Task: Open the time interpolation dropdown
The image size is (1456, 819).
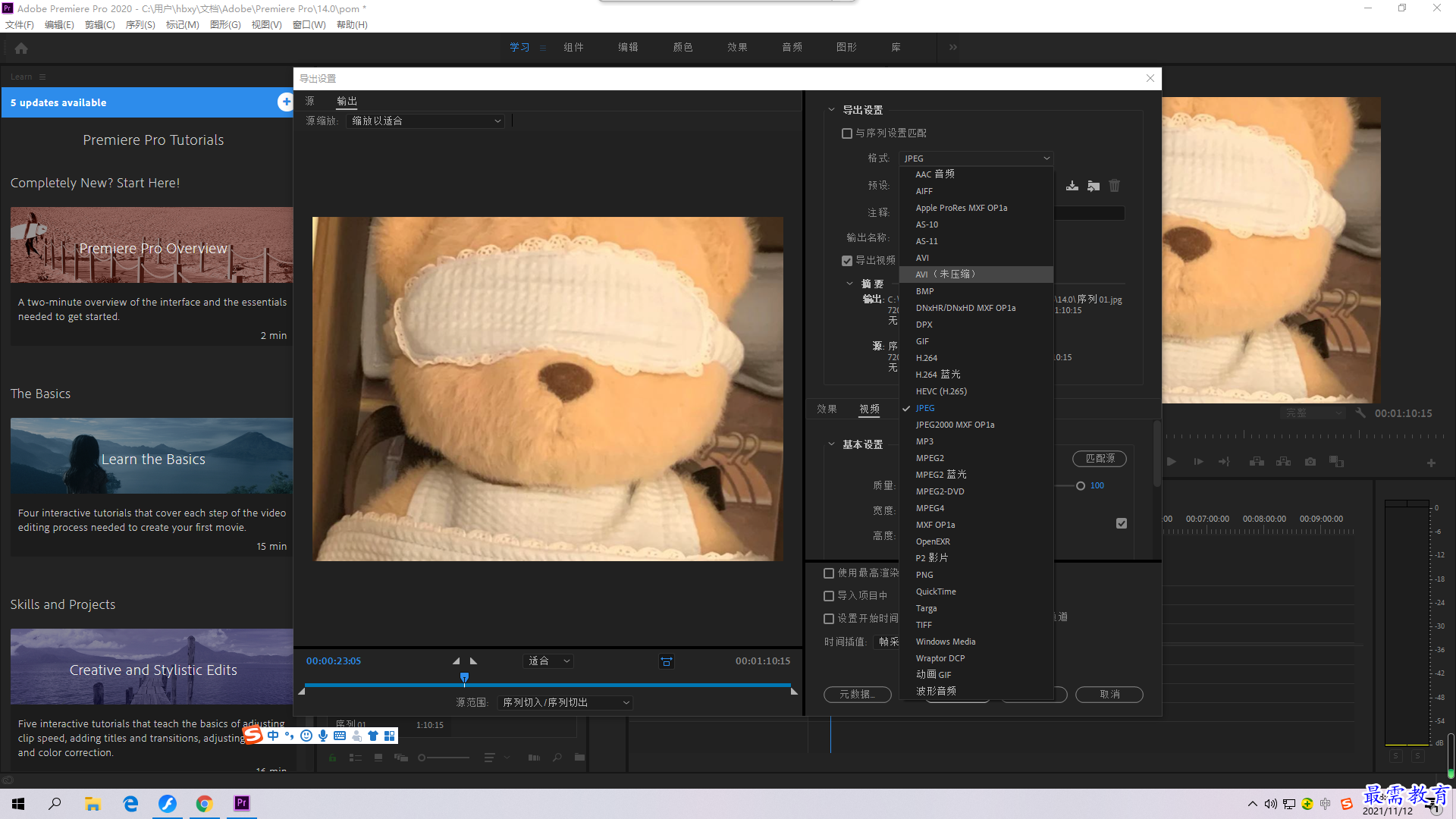Action: [886, 642]
